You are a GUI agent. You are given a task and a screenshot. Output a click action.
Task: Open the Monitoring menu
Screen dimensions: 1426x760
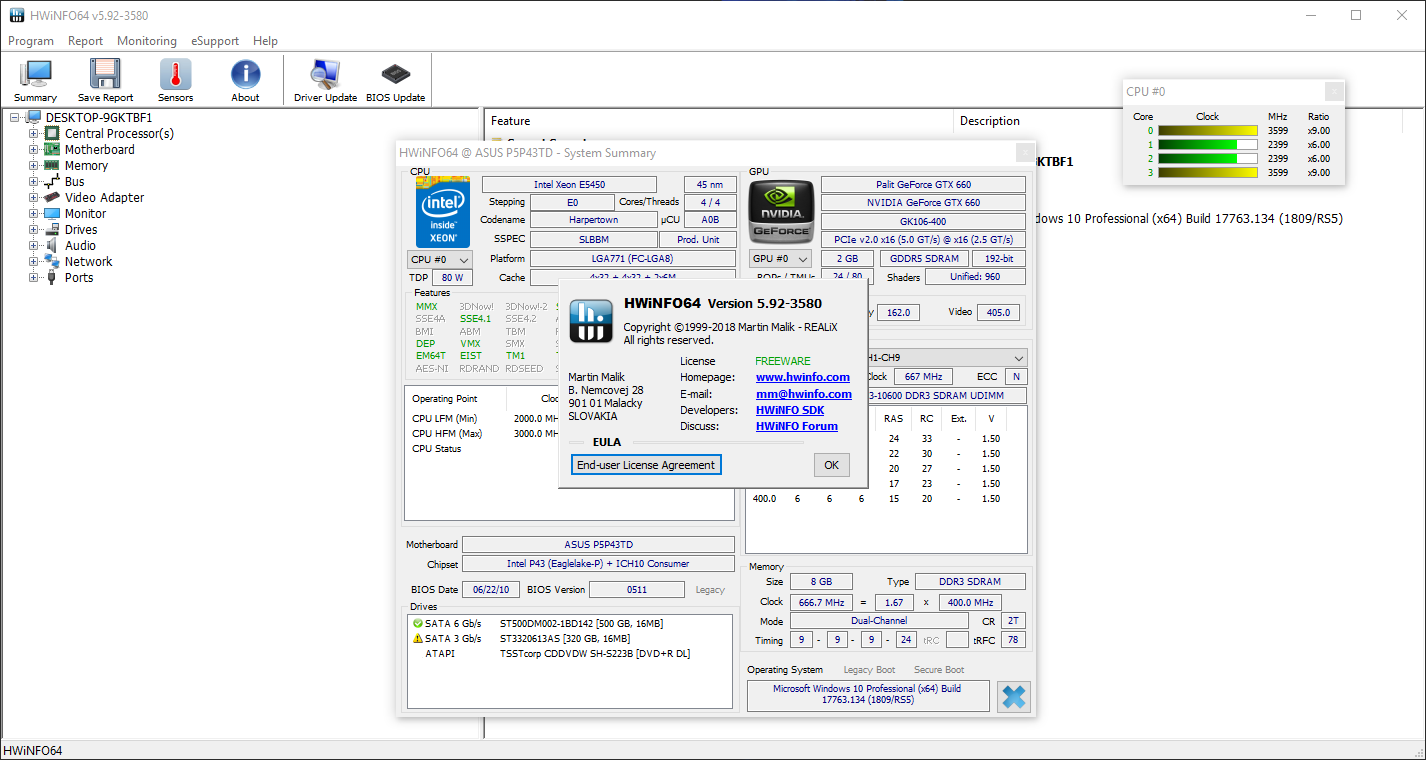[x=146, y=41]
